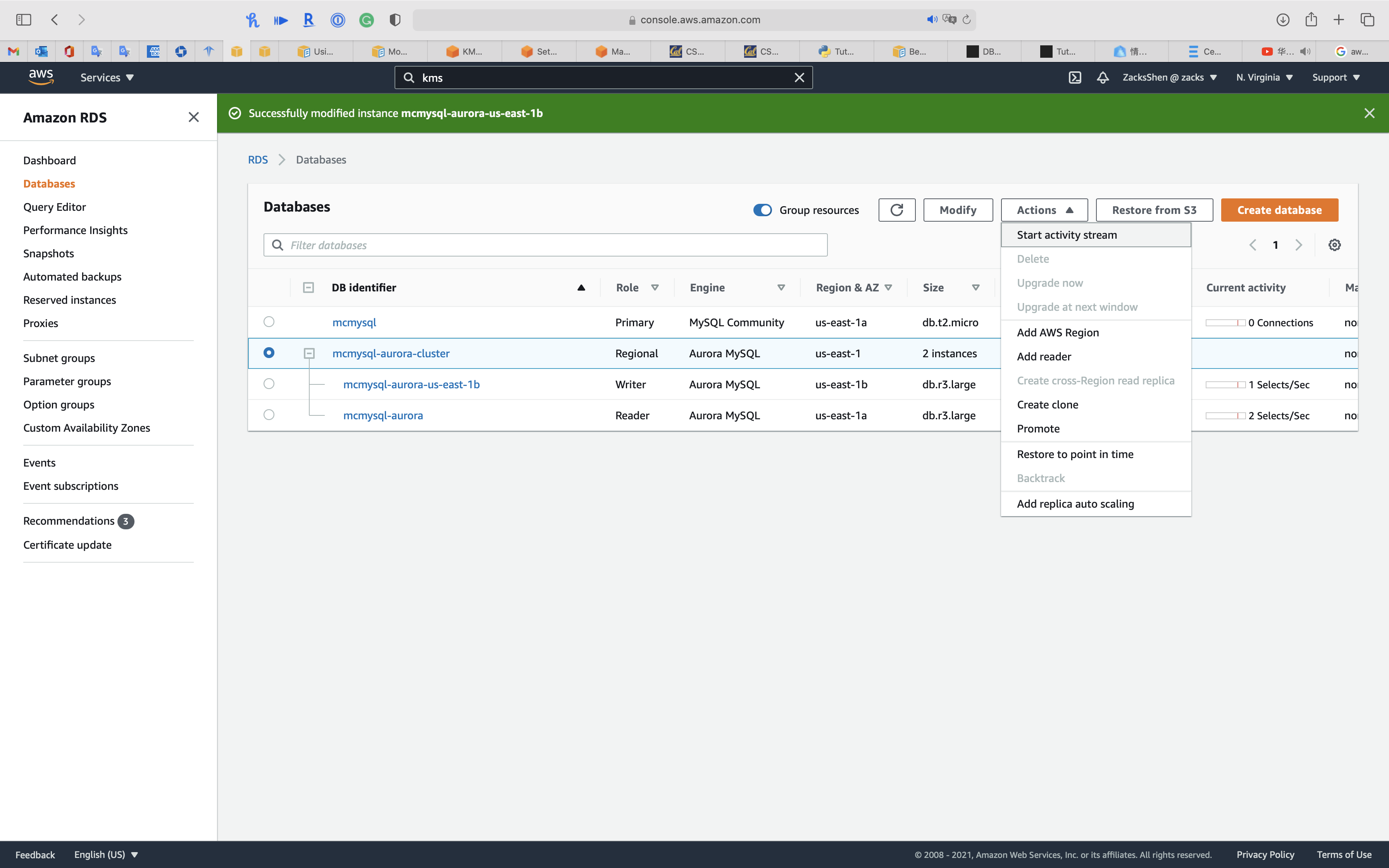Collapse the mcmysql-aurora-cluster tree row

309,354
